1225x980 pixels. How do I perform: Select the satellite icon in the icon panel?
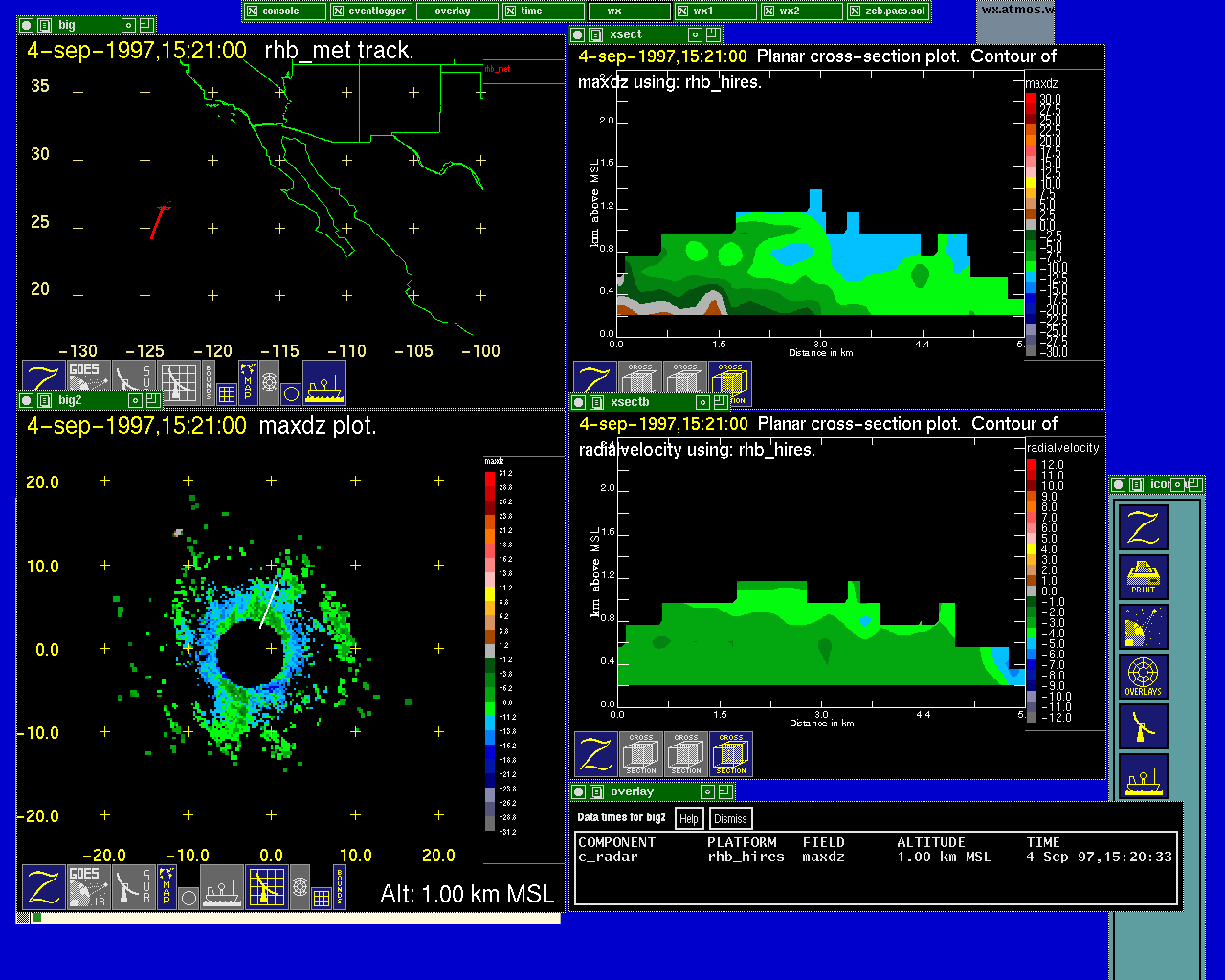coord(1143,627)
